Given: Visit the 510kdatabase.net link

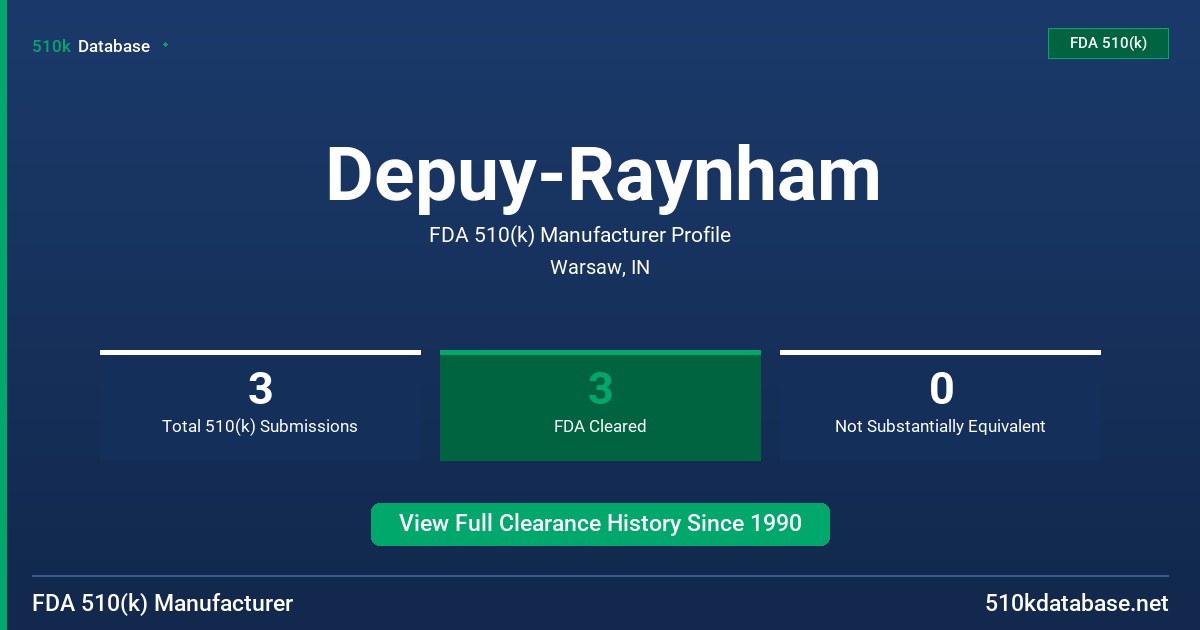Looking at the screenshot, I should [x=1076, y=603].
